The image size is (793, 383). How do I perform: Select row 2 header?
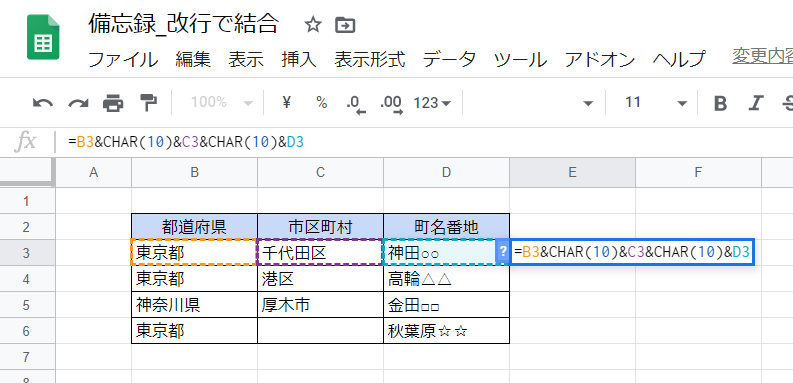tap(27, 227)
